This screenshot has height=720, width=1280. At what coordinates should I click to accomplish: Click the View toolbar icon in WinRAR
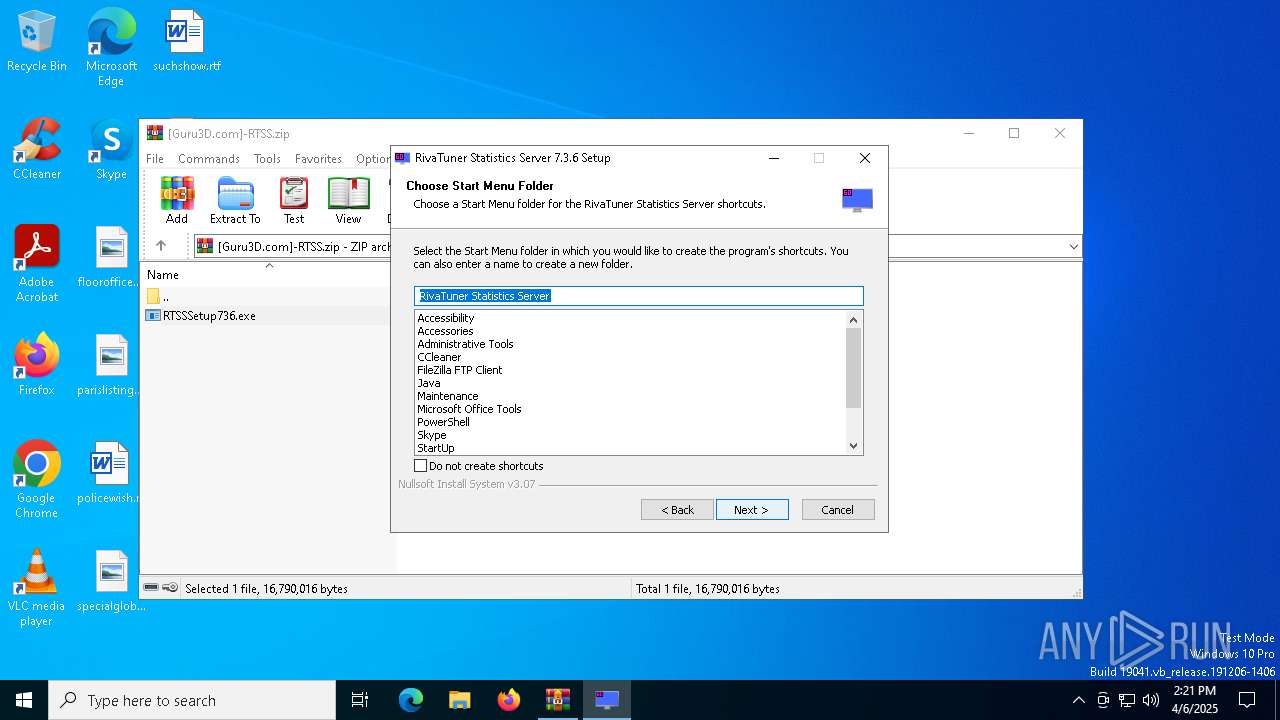(348, 200)
